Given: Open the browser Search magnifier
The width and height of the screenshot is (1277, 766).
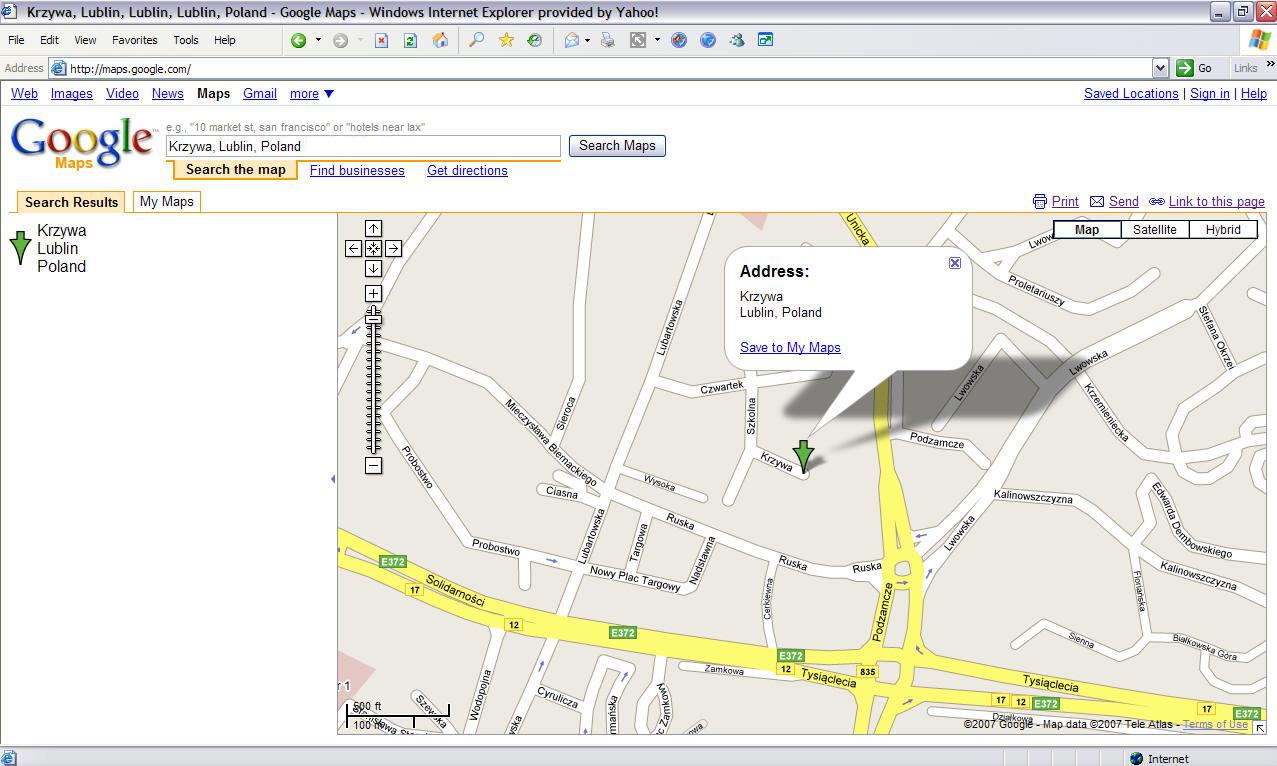Looking at the screenshot, I should coord(477,40).
